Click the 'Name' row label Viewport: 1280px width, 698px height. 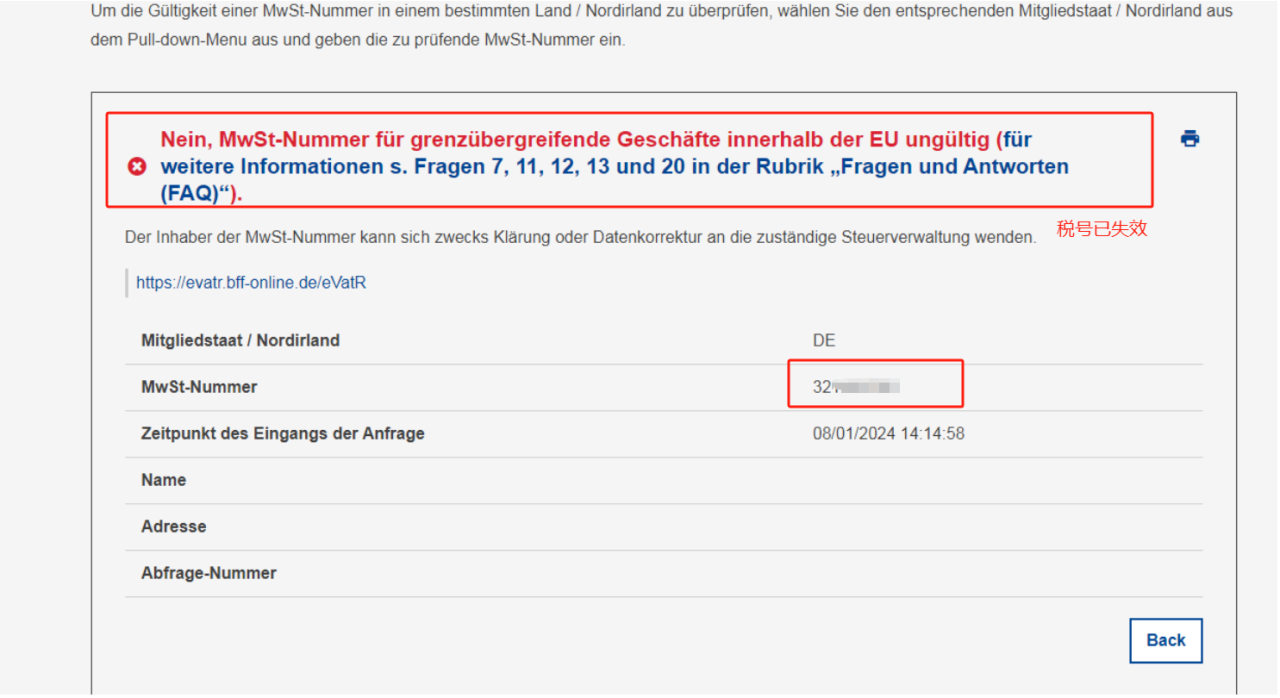(x=164, y=480)
